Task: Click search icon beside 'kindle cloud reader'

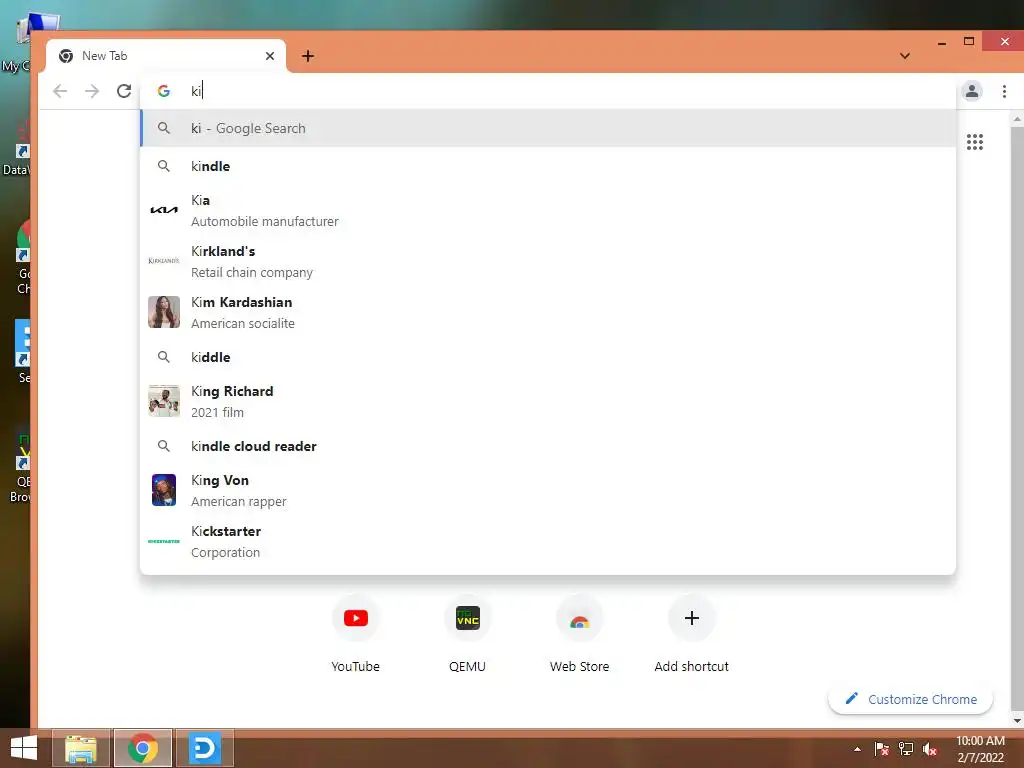Action: click(164, 446)
